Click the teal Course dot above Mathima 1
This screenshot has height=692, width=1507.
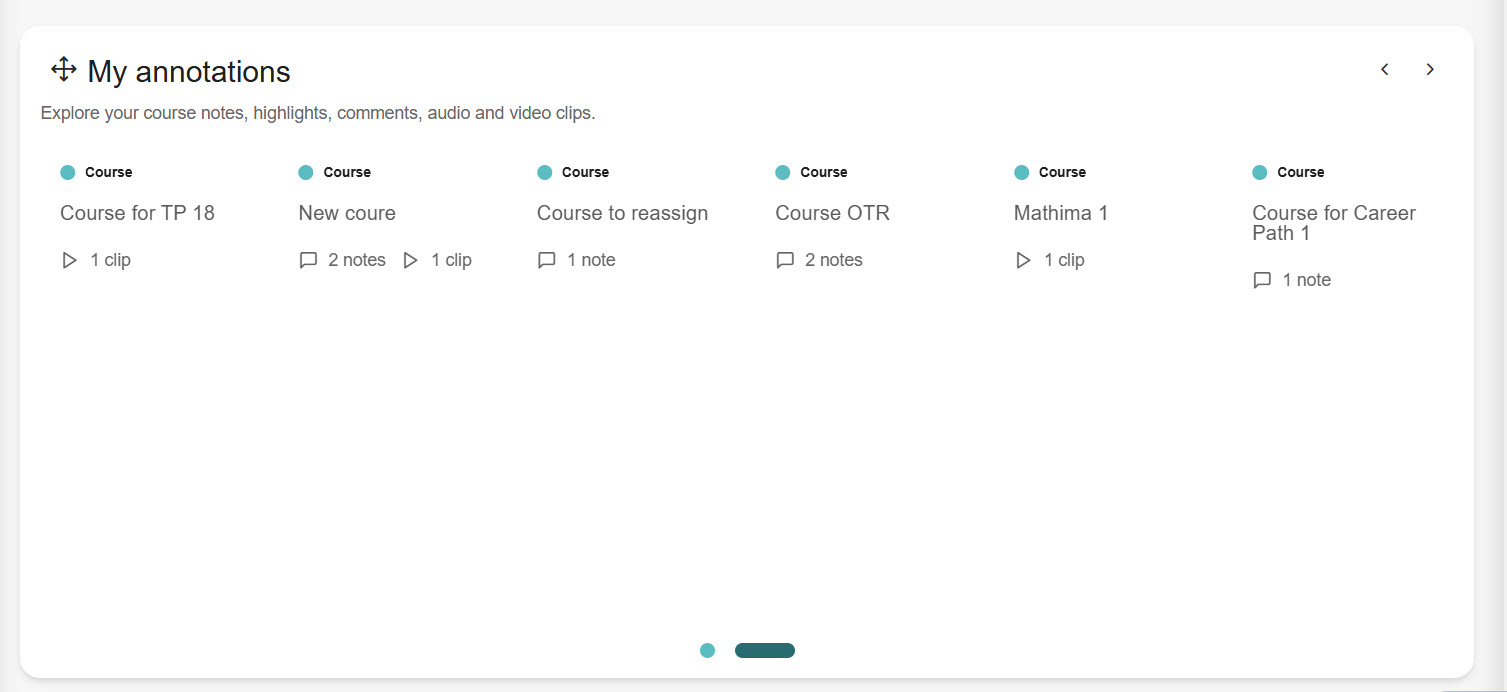[x=1021, y=172]
